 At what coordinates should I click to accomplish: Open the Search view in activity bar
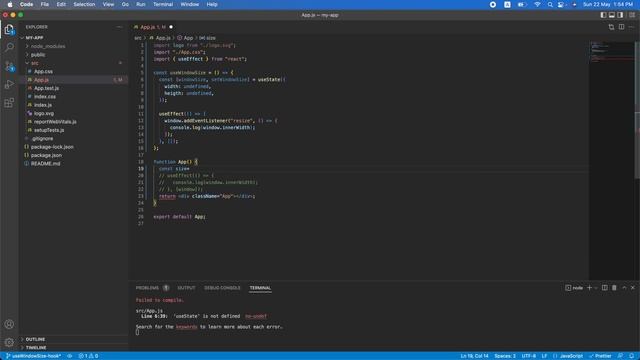[x=9, y=47]
